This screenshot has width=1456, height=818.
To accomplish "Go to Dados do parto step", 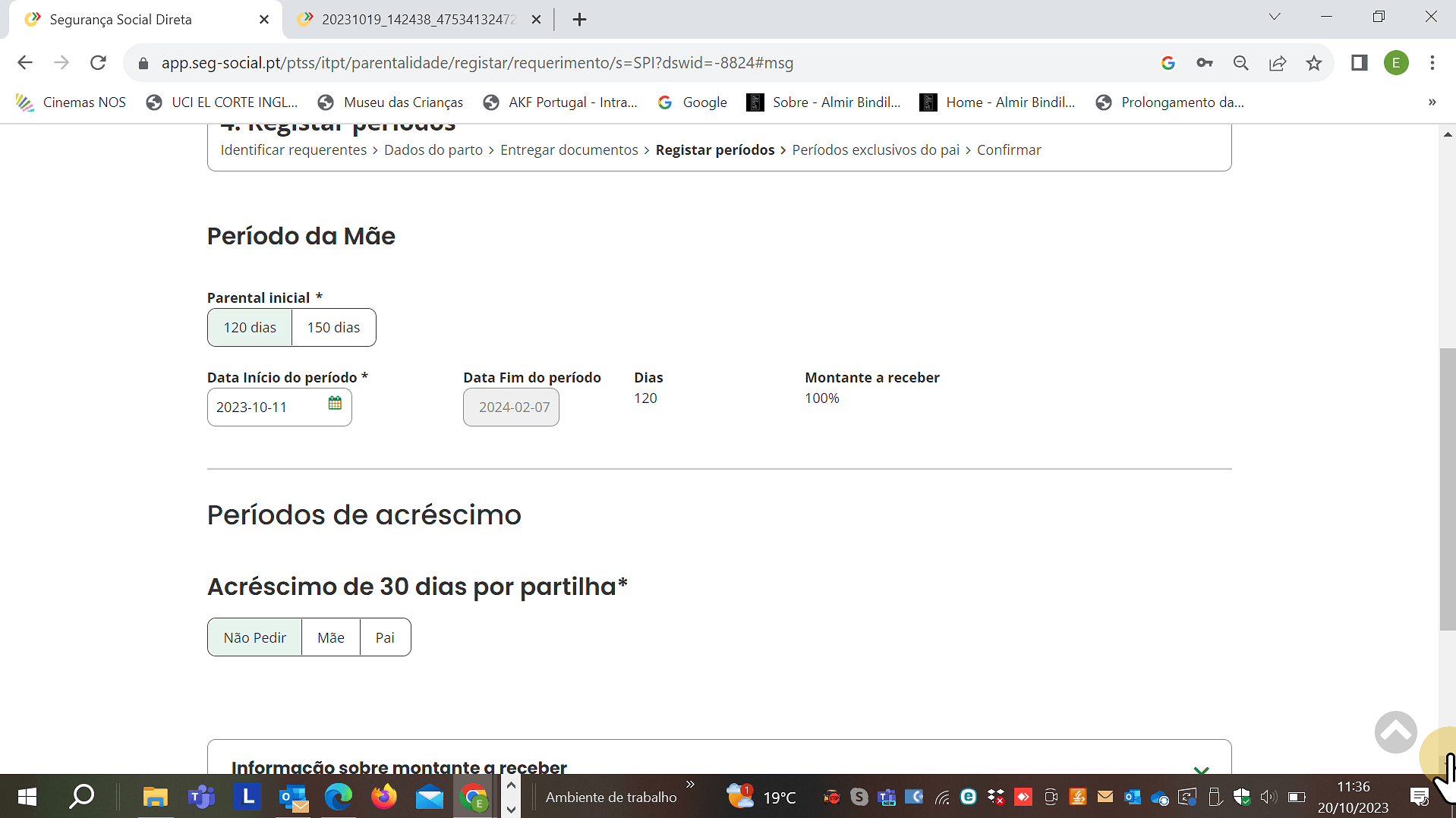I will [433, 150].
